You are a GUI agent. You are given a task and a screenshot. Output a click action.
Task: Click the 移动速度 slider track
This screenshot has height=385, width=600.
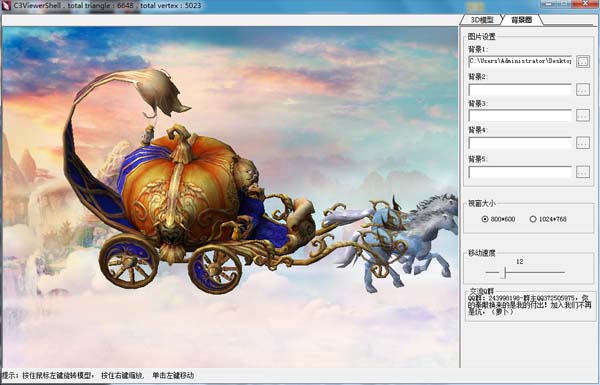pos(525,272)
